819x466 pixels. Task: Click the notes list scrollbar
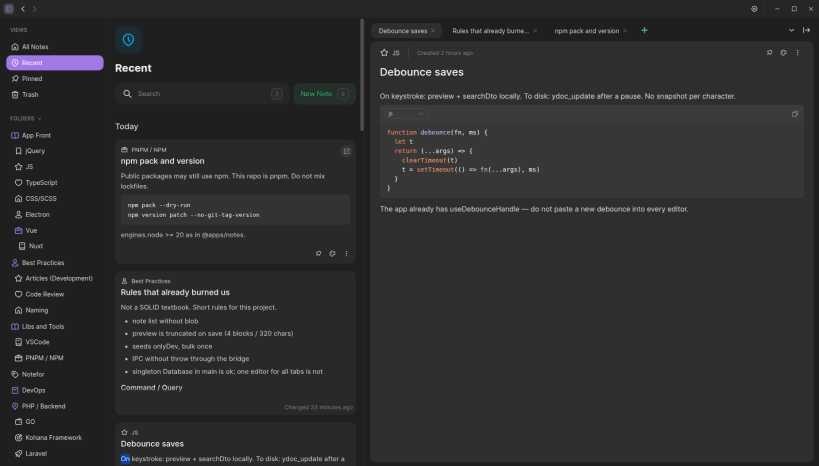click(362, 75)
